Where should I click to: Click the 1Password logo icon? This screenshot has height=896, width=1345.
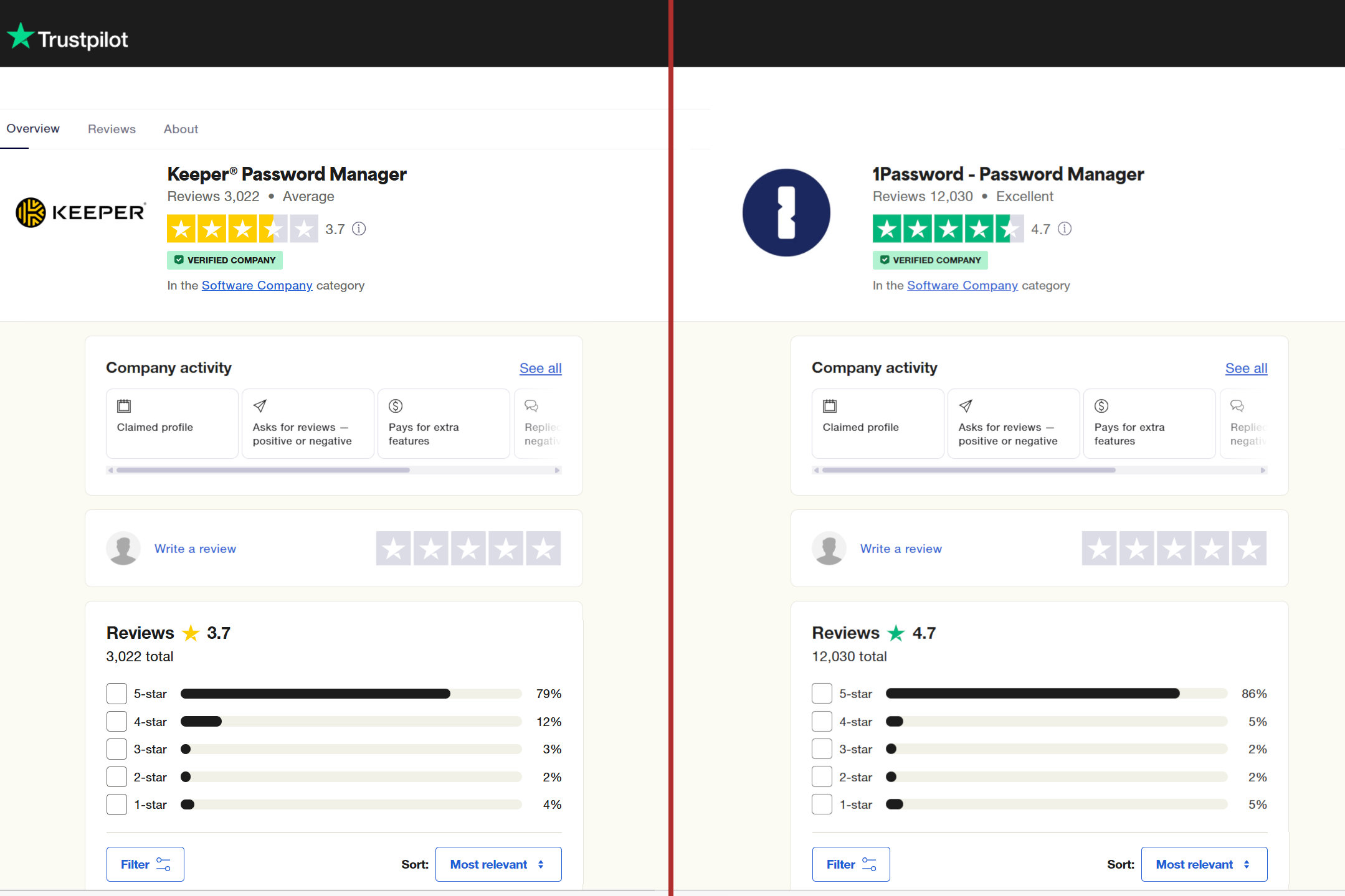pyautogui.click(x=785, y=212)
